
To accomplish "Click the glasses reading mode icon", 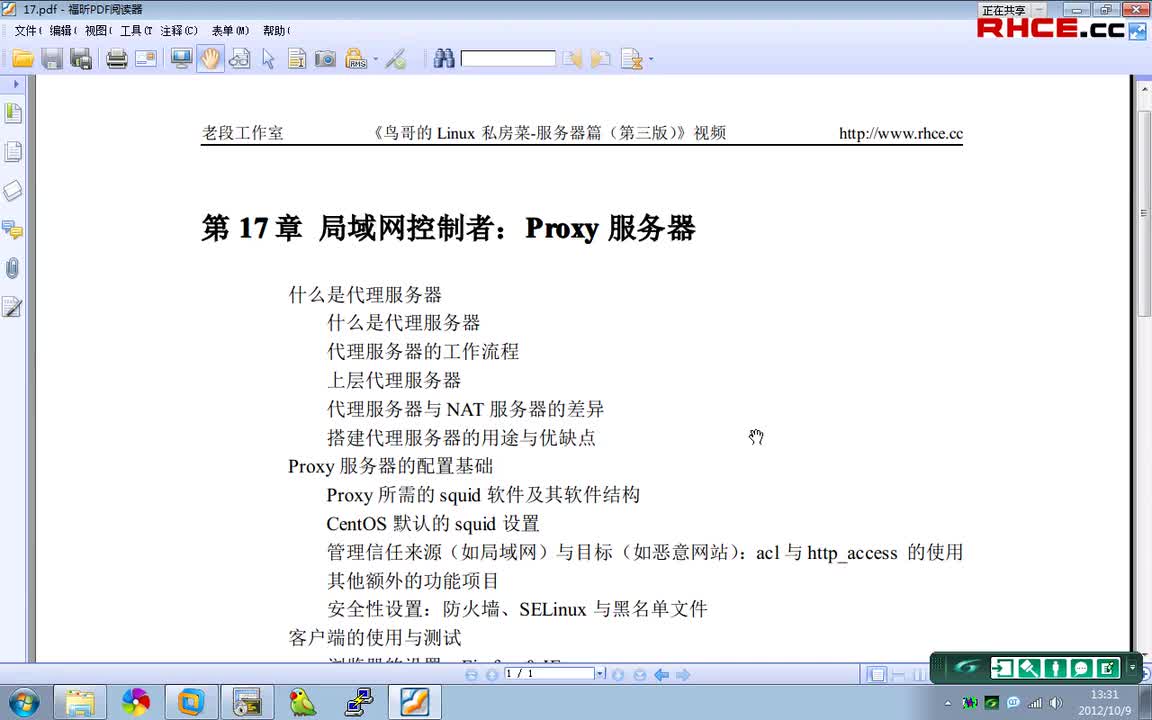I will click(x=240, y=59).
